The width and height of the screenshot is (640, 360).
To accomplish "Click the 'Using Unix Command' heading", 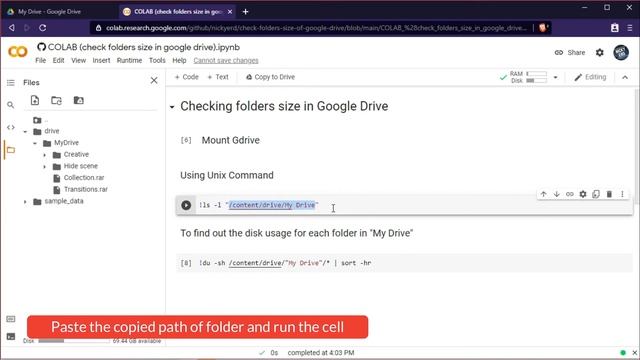I will (x=227, y=175).
